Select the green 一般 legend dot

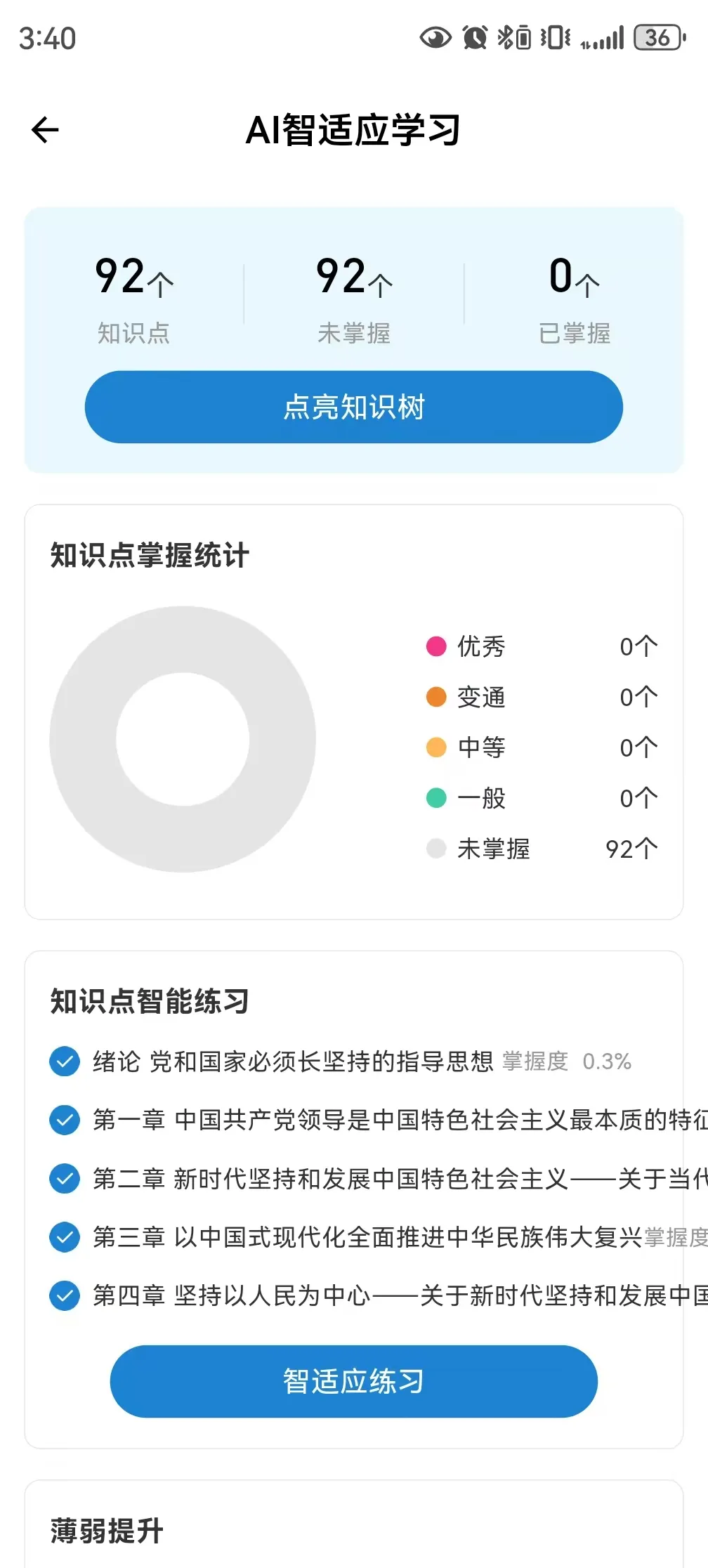point(436,798)
